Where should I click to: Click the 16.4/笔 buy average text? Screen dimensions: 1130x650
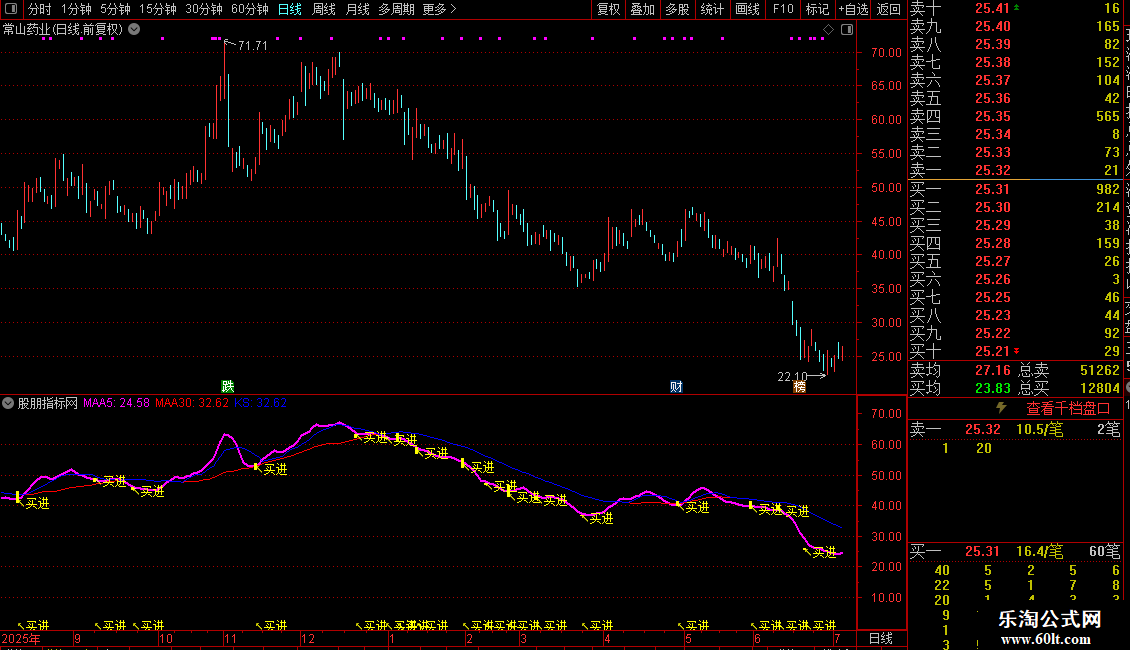click(1039, 551)
